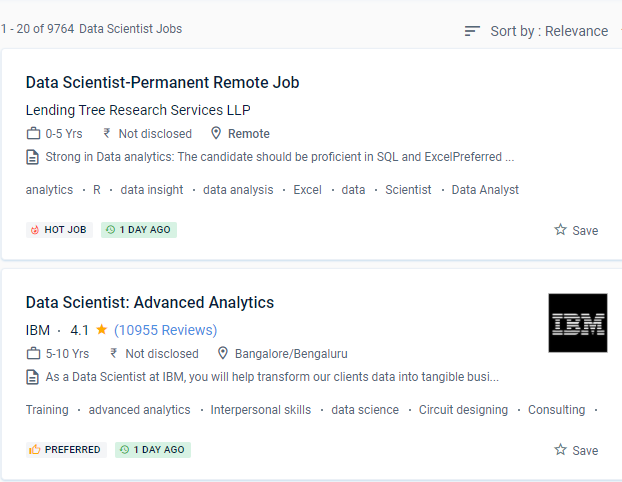The image size is (622, 482).
Task: Open the Sort by Relevance dropdown
Action: (x=548, y=31)
